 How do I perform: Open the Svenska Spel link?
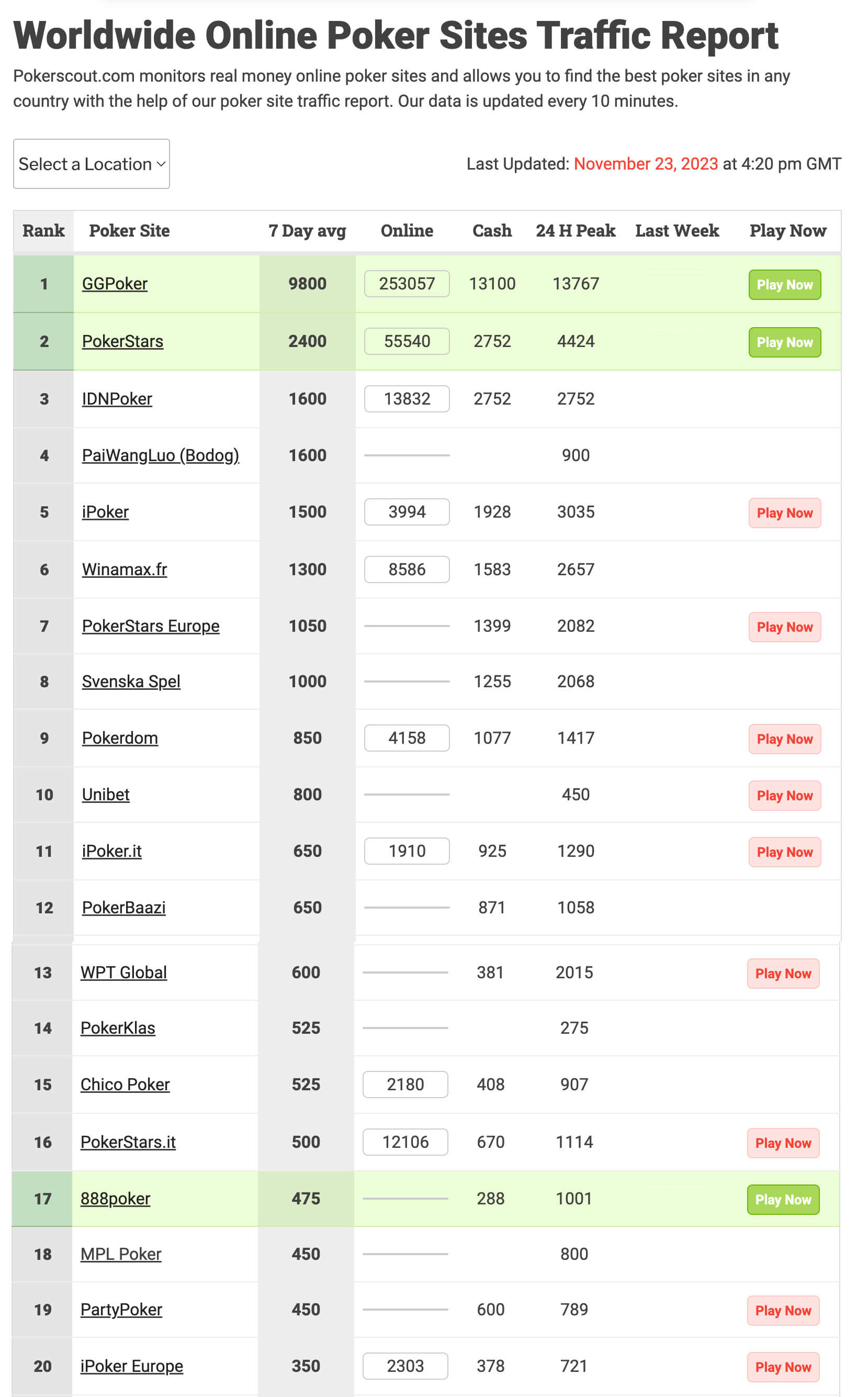point(131,681)
